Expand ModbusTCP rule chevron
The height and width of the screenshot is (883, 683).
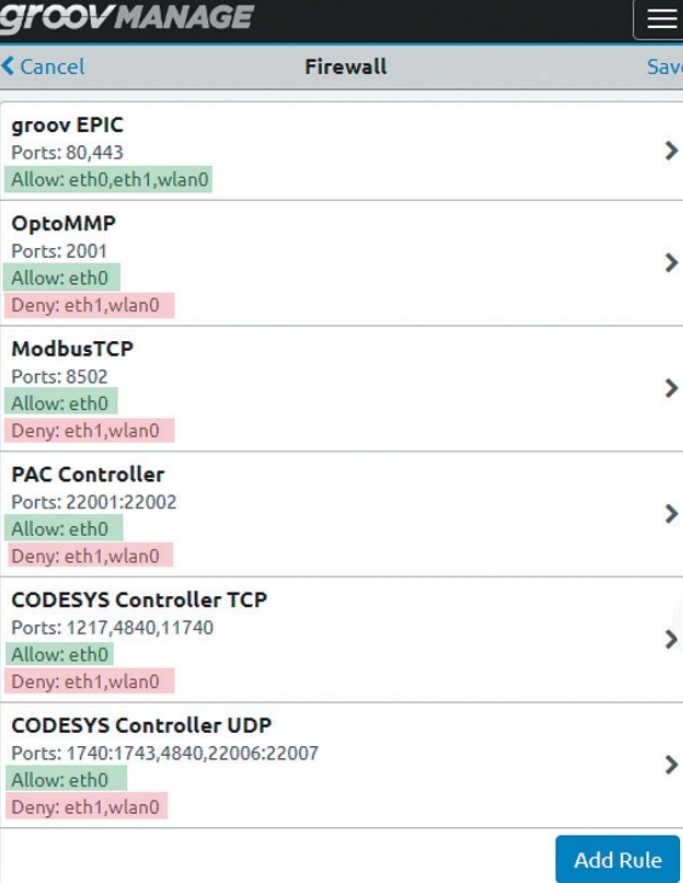[671, 389]
